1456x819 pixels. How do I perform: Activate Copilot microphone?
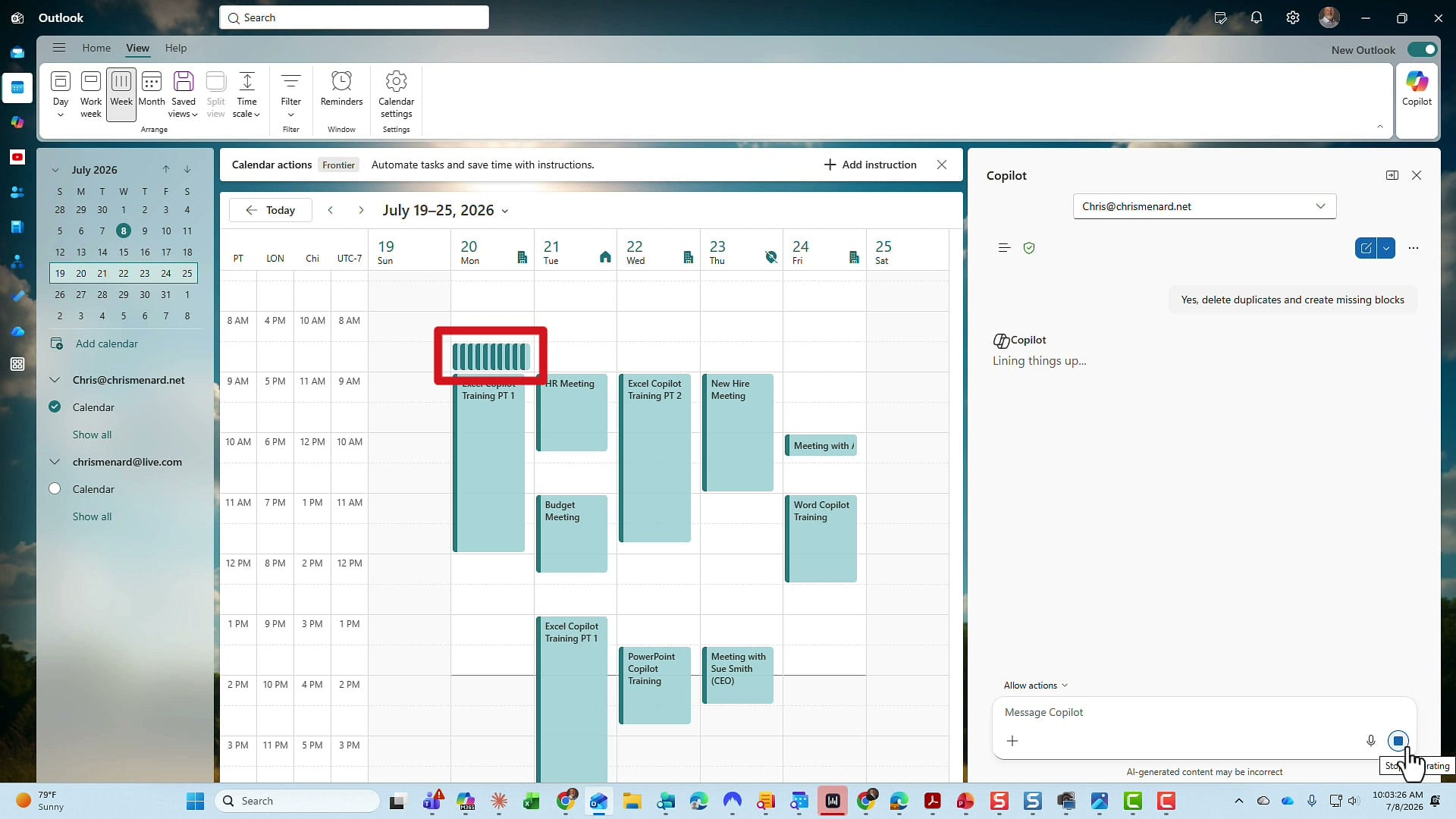click(1371, 741)
